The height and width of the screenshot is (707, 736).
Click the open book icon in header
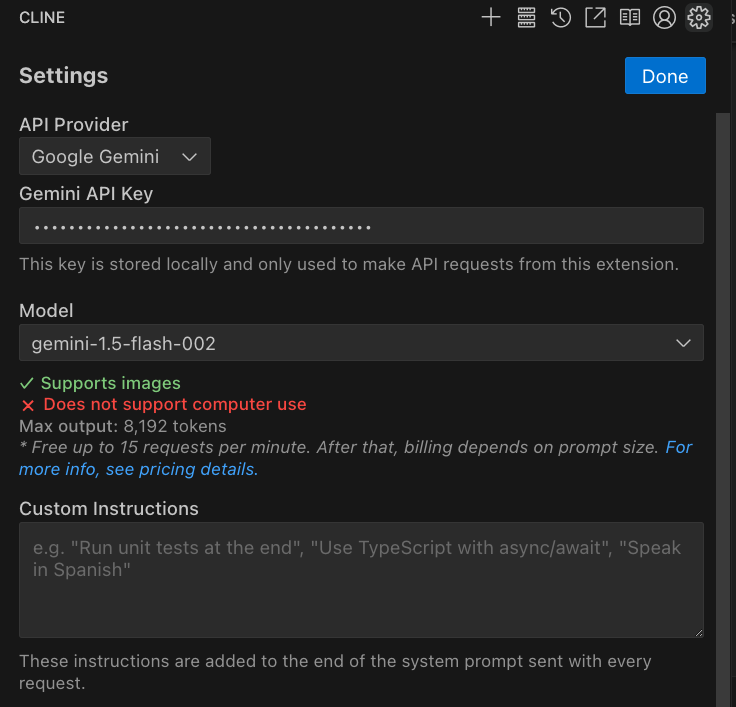[629, 17]
